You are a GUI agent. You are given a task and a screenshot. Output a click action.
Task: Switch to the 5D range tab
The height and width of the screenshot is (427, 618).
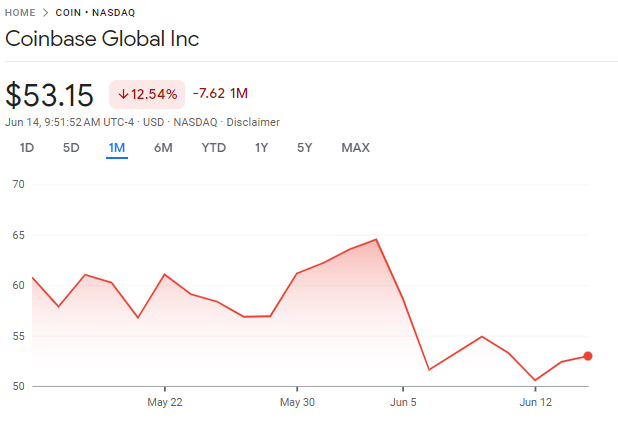click(x=71, y=148)
